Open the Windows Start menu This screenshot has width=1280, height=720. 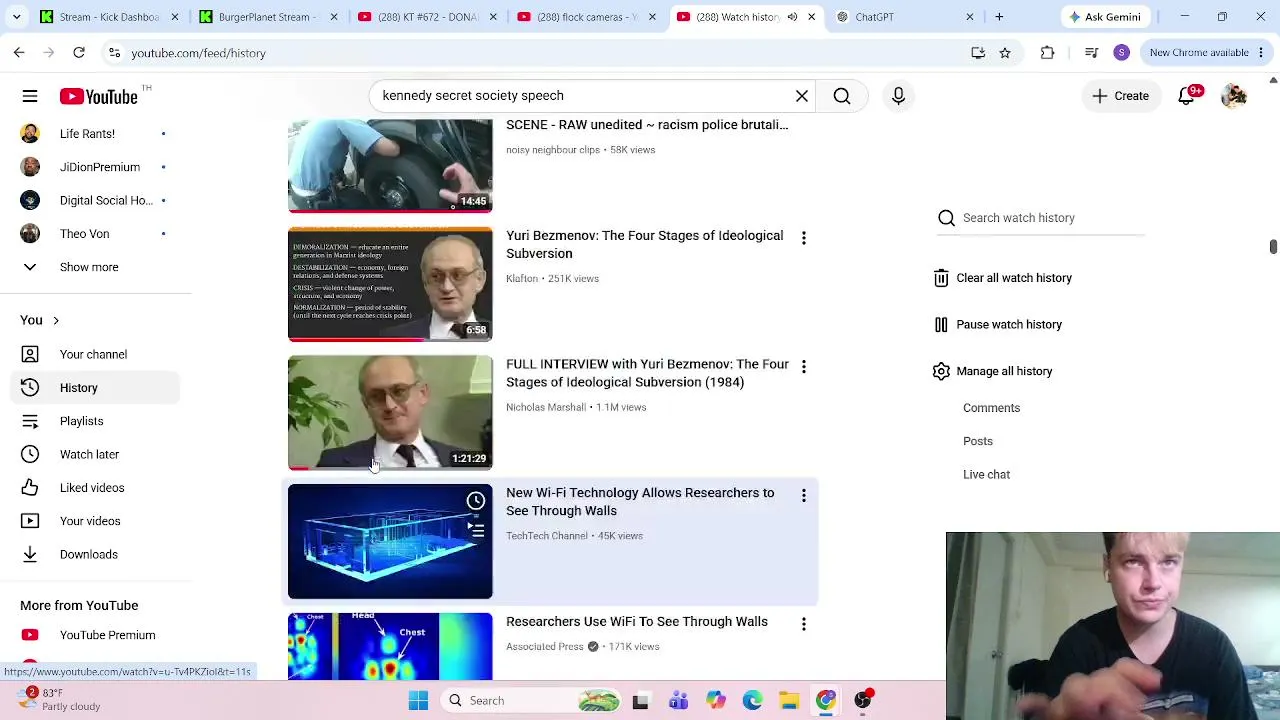418,701
